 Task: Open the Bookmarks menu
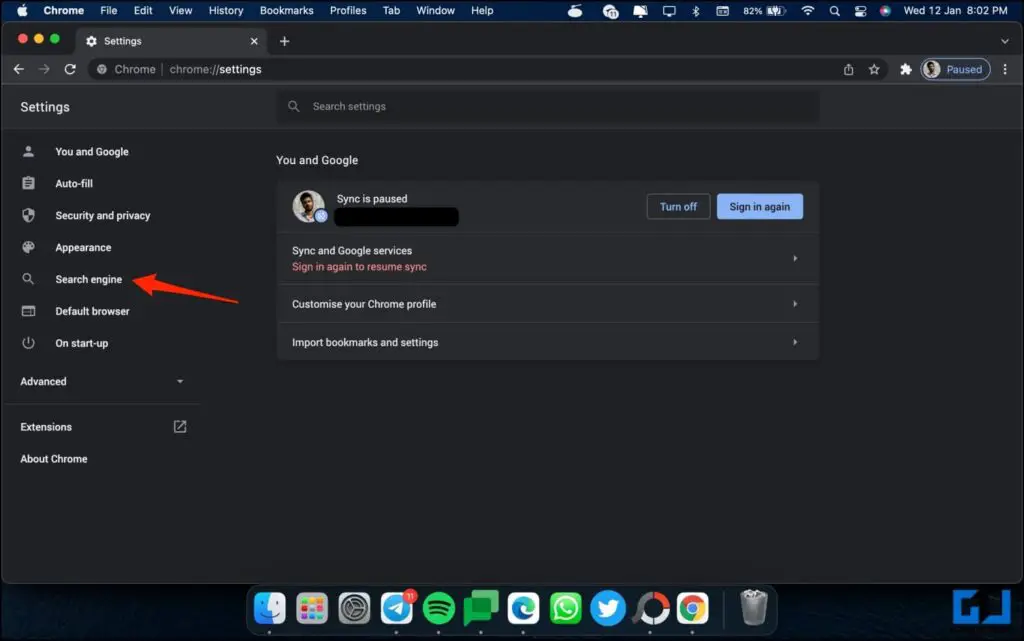click(x=287, y=10)
